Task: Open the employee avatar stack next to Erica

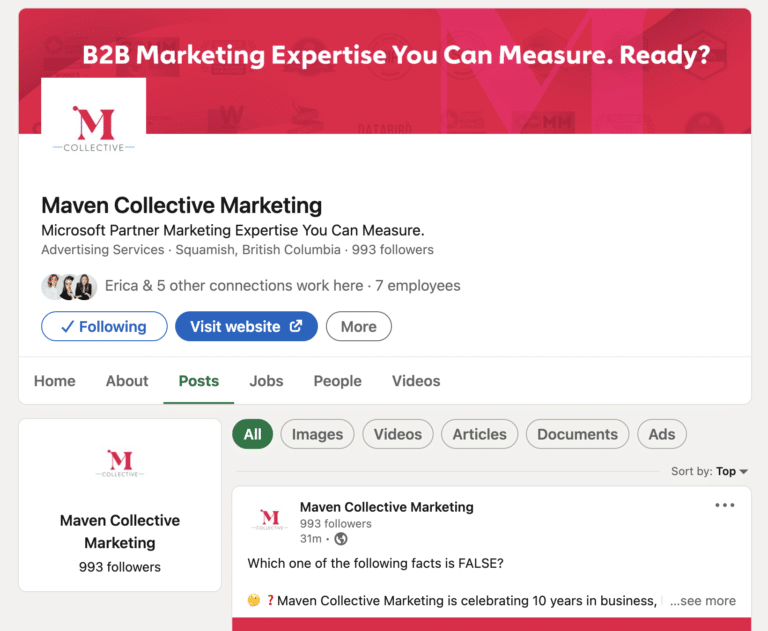Action: pos(69,286)
